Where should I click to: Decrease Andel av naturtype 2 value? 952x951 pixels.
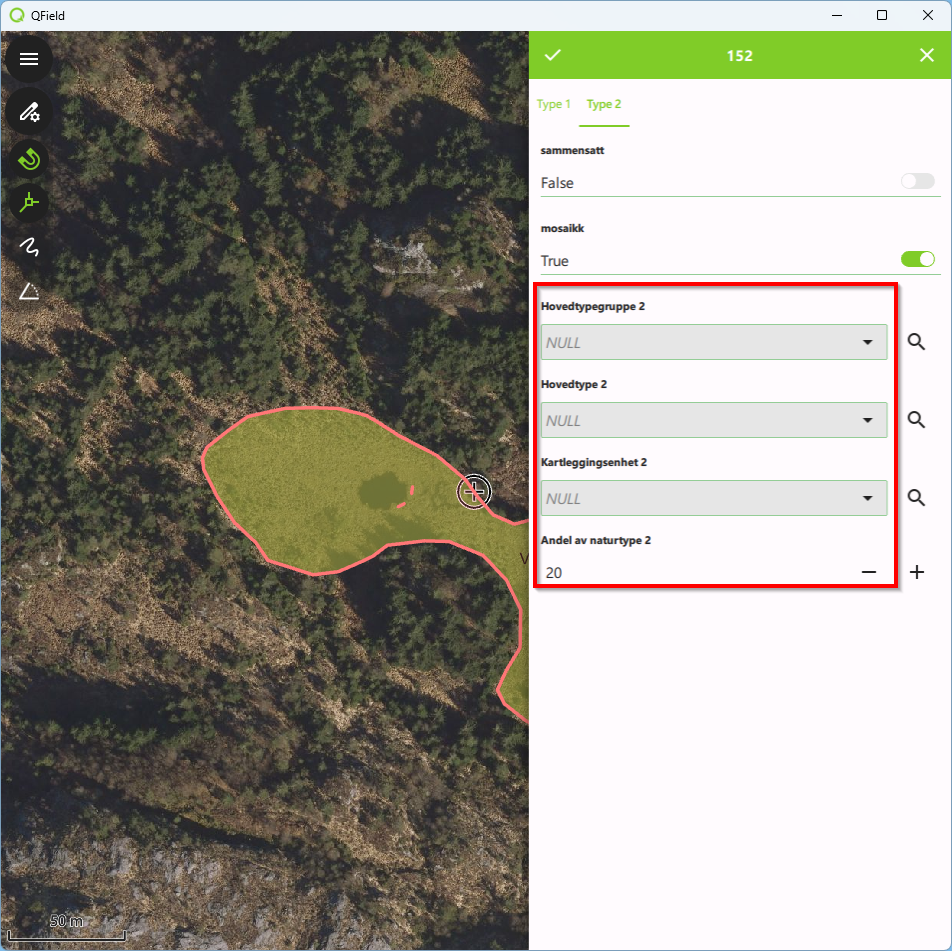coord(869,573)
